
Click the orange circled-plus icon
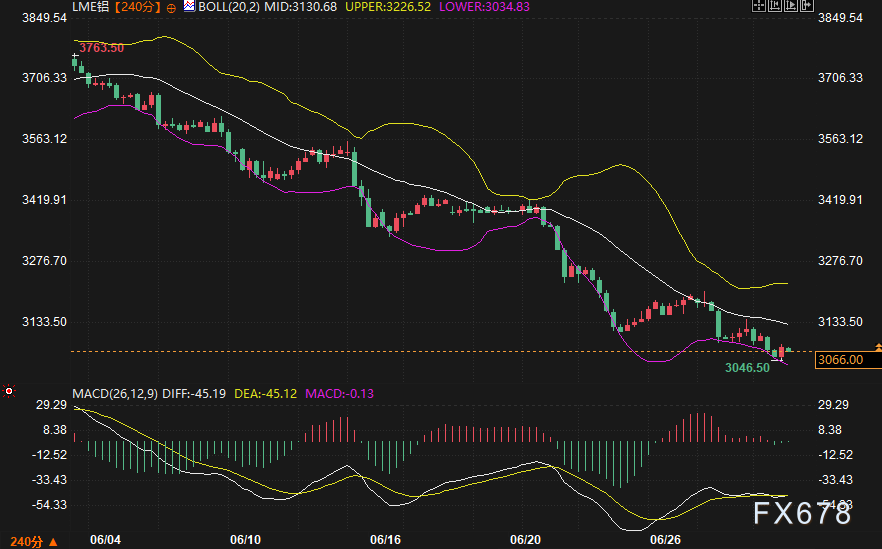coord(171,8)
